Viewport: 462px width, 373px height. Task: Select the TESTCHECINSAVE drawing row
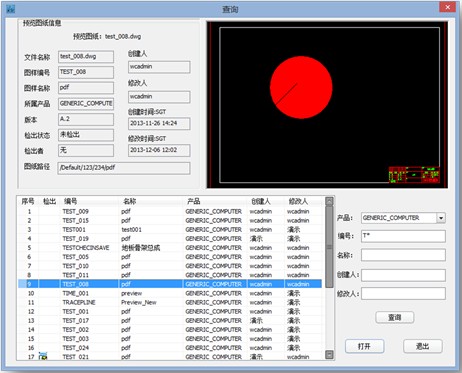(x=170, y=248)
